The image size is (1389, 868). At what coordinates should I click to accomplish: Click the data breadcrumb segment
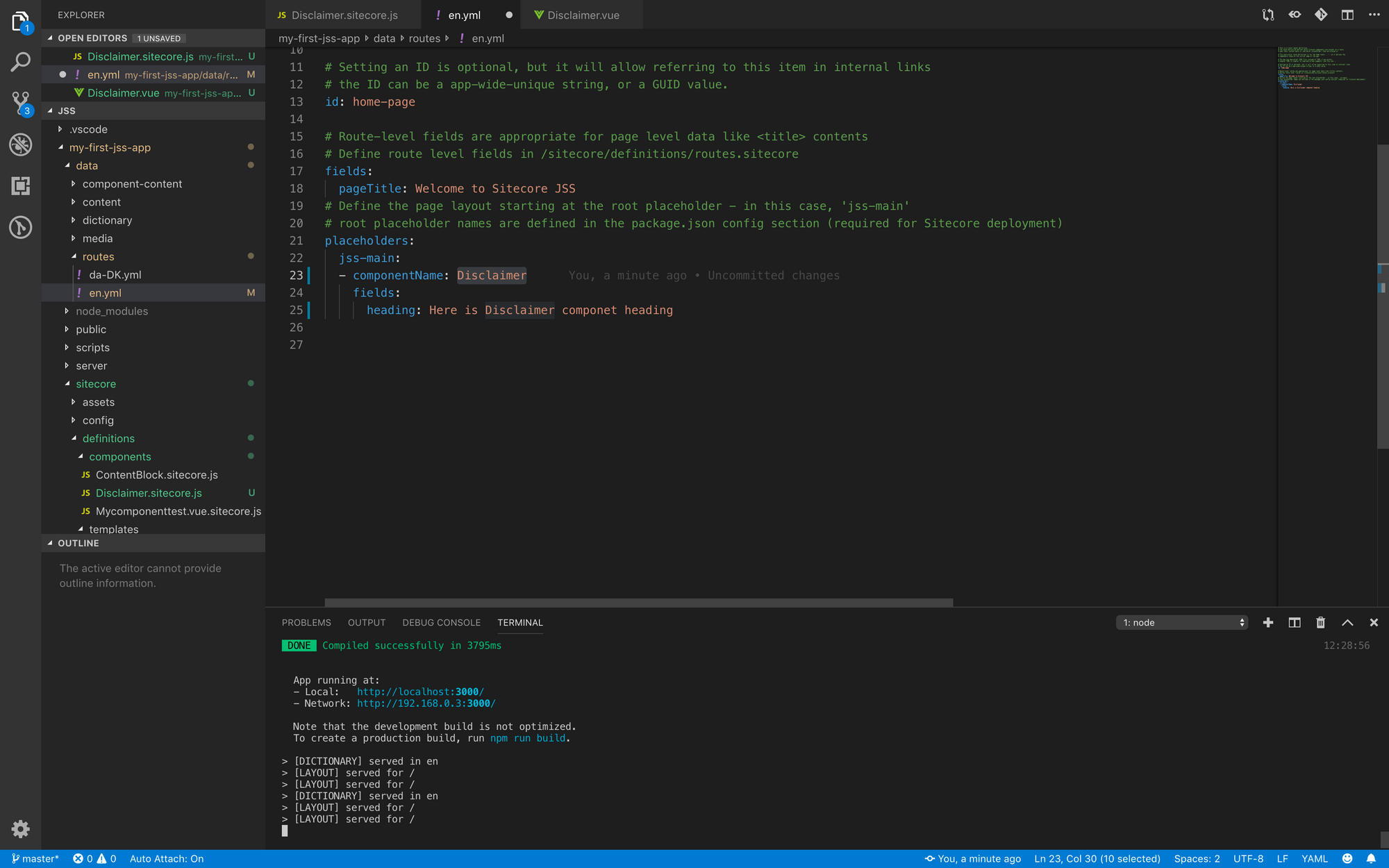click(384, 38)
